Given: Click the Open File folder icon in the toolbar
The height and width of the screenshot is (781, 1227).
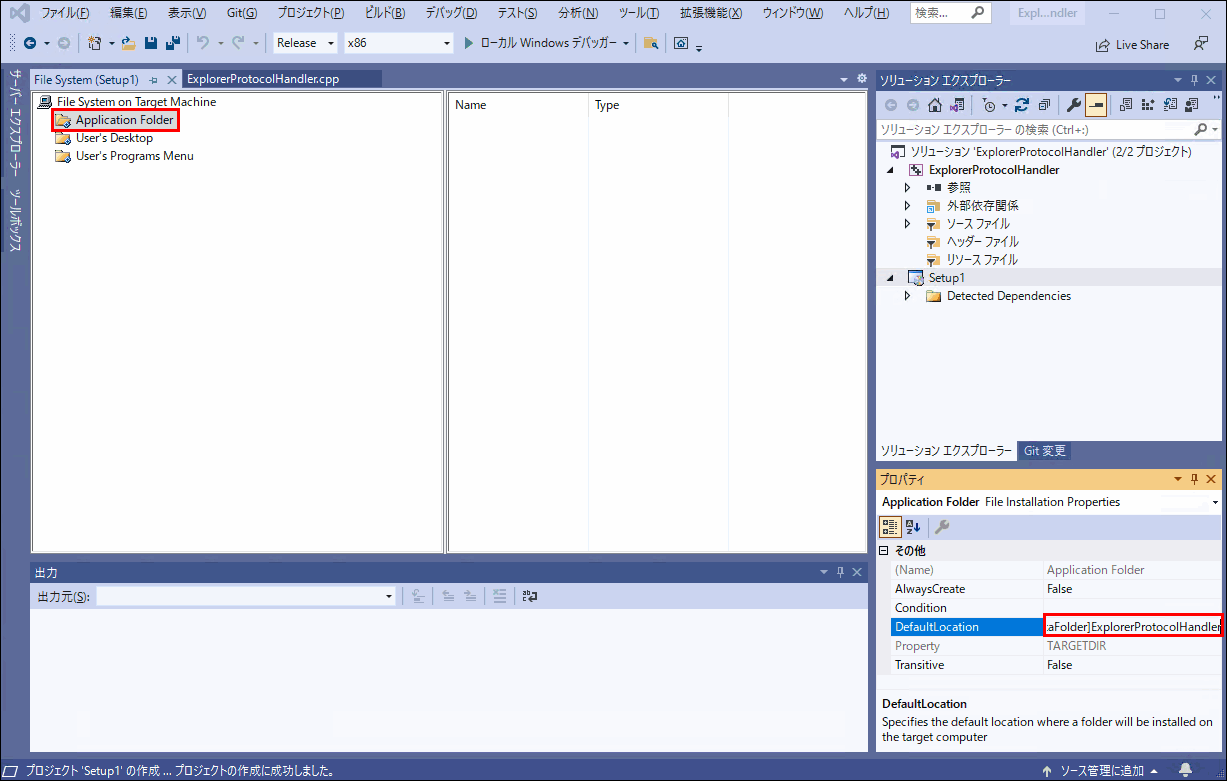Looking at the screenshot, I should click(129, 43).
